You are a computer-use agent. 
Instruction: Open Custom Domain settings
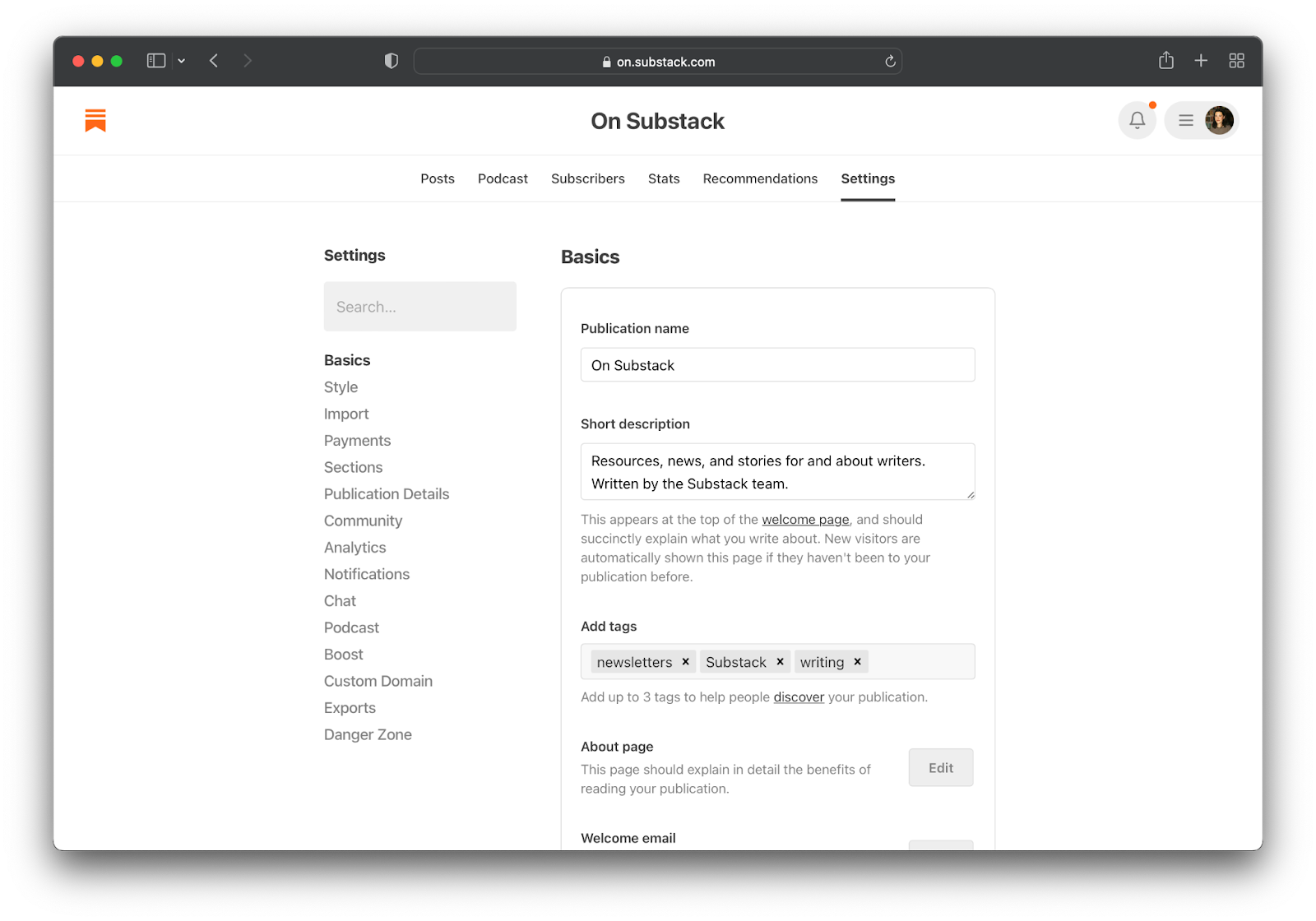point(378,681)
